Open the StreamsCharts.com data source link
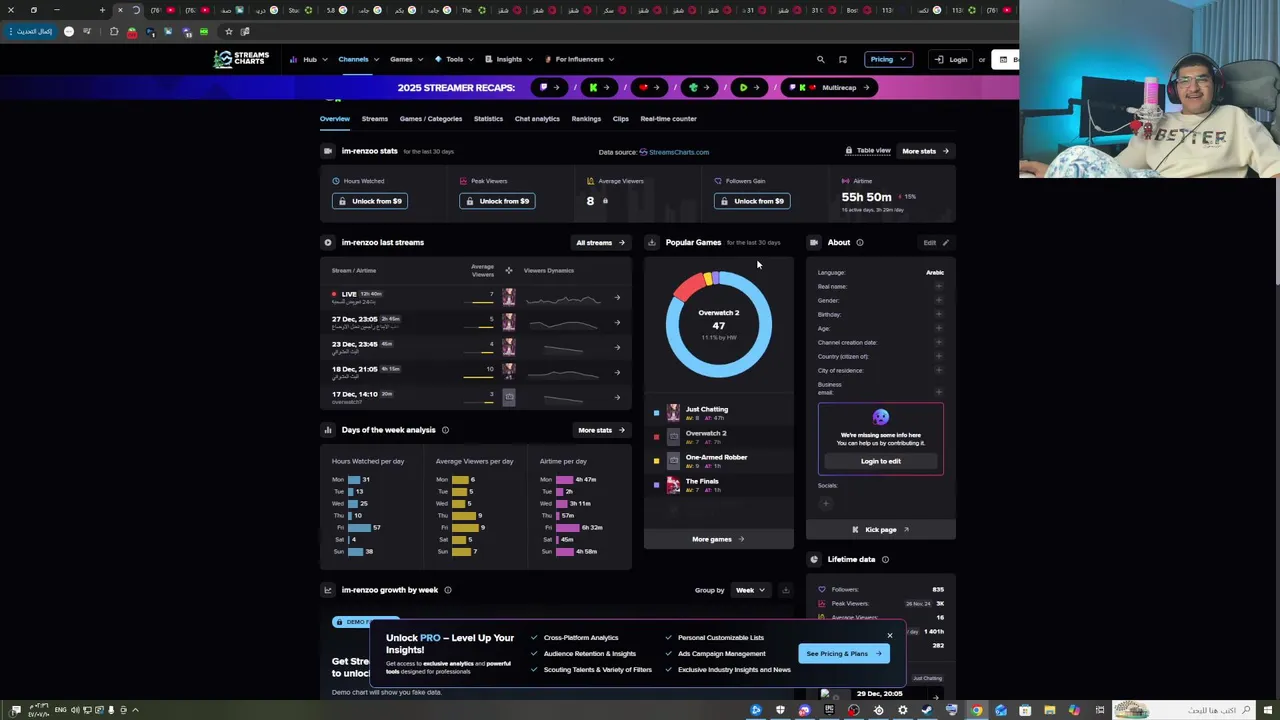Viewport: 1280px width, 720px height. [674, 152]
